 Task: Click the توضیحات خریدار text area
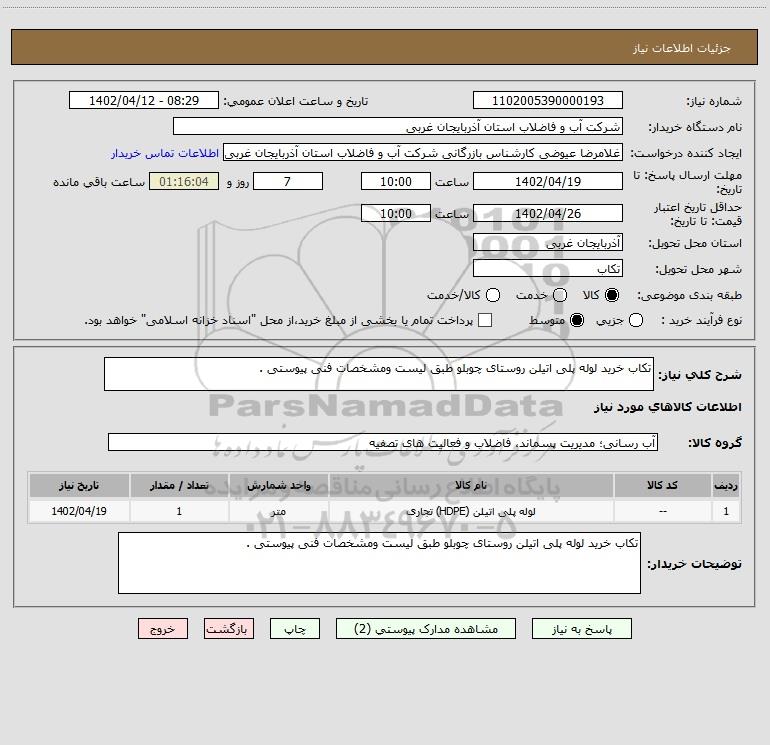pyautogui.click(x=379, y=563)
